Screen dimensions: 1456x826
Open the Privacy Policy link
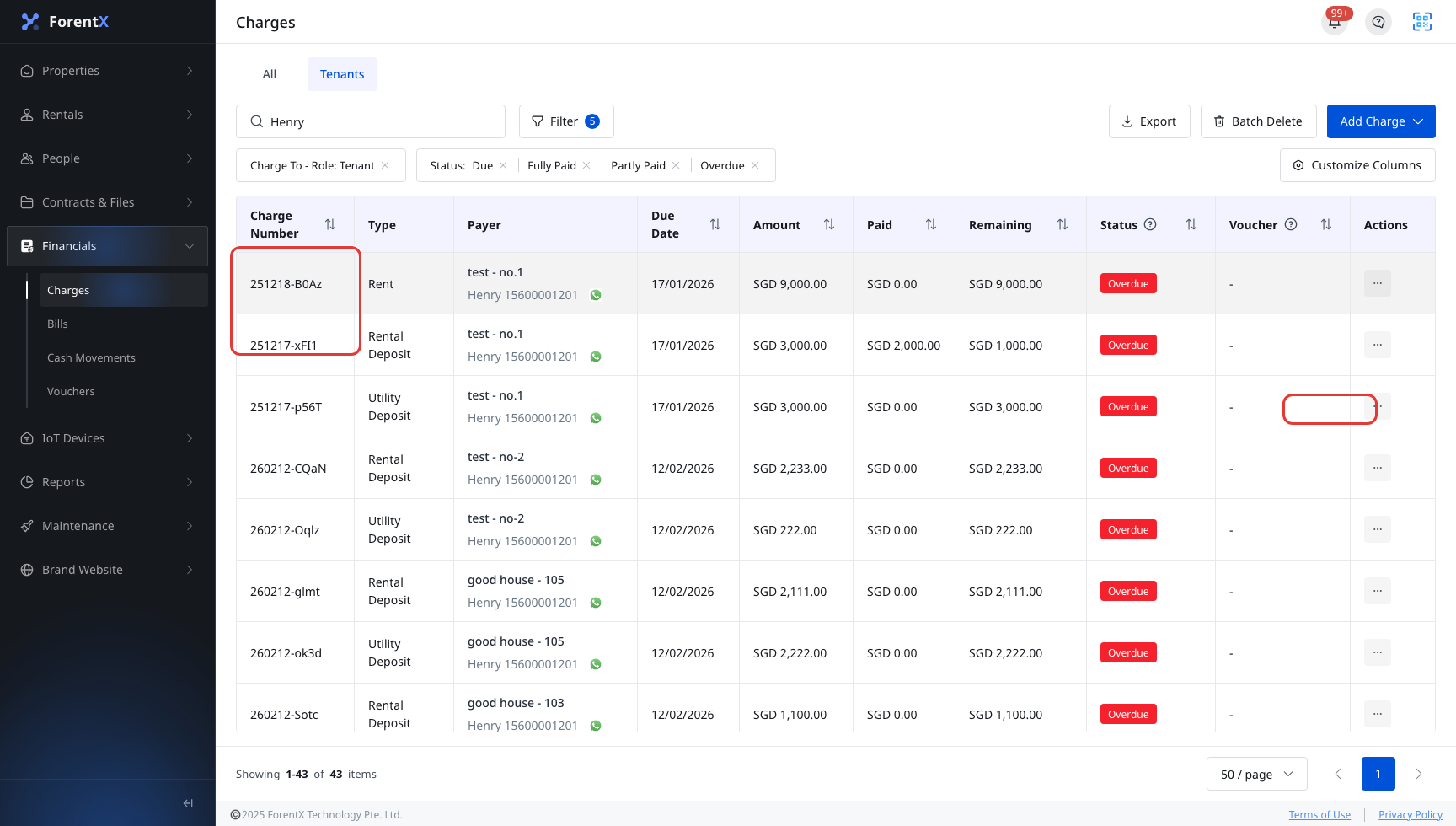click(x=1410, y=814)
